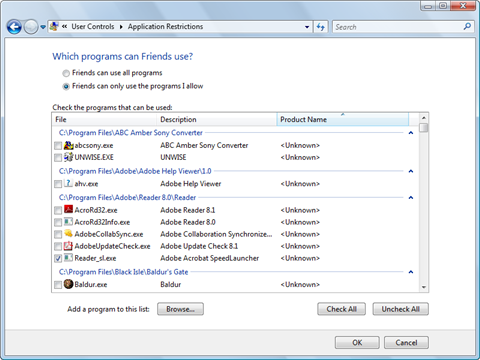Click the breadcrumb overflow chevrons

pos(64,26)
